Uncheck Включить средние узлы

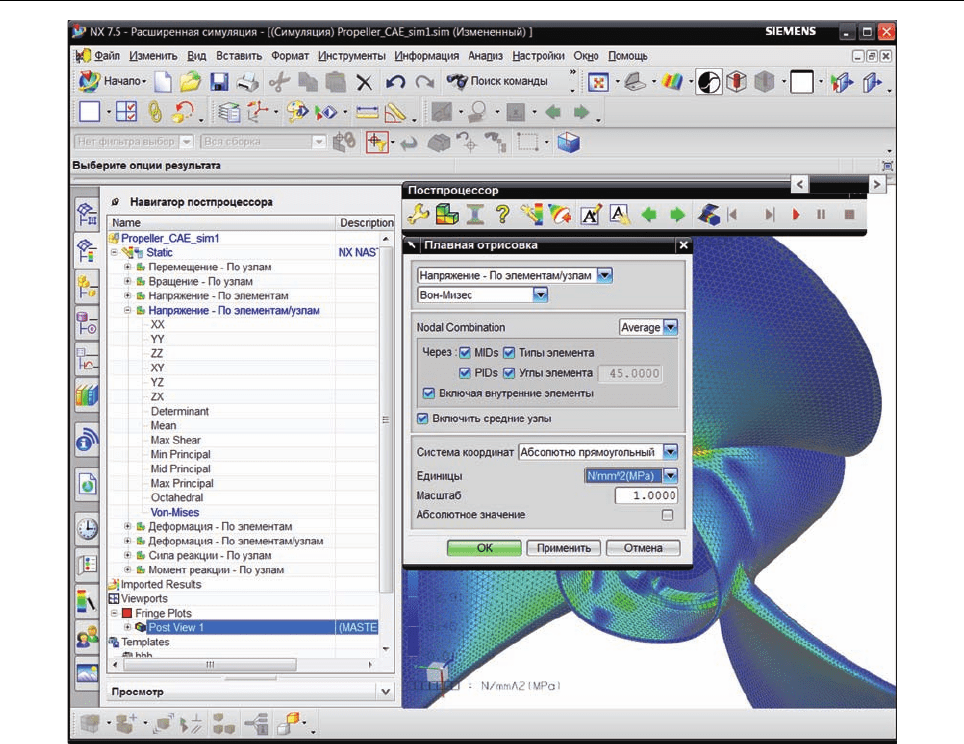tap(422, 419)
